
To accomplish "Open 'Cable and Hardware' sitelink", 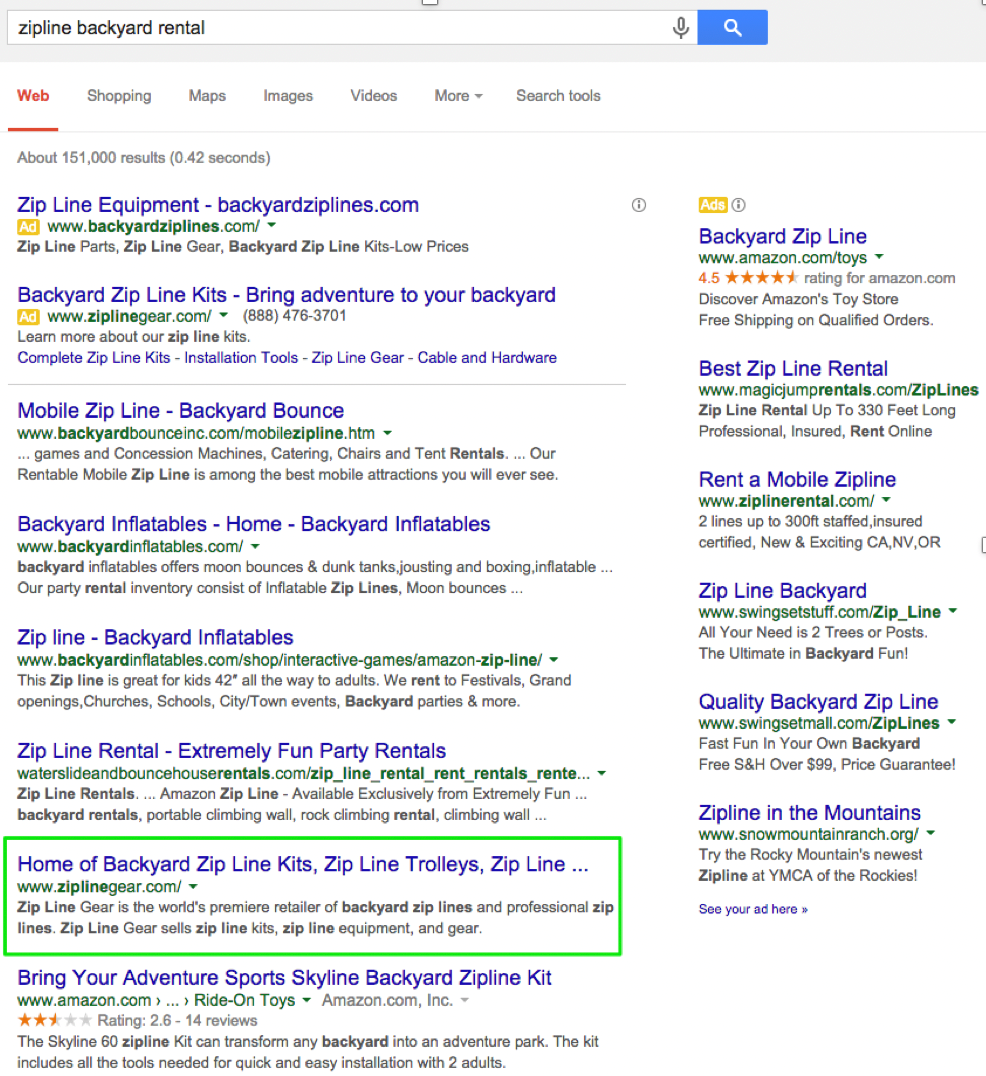I will tap(487, 358).
